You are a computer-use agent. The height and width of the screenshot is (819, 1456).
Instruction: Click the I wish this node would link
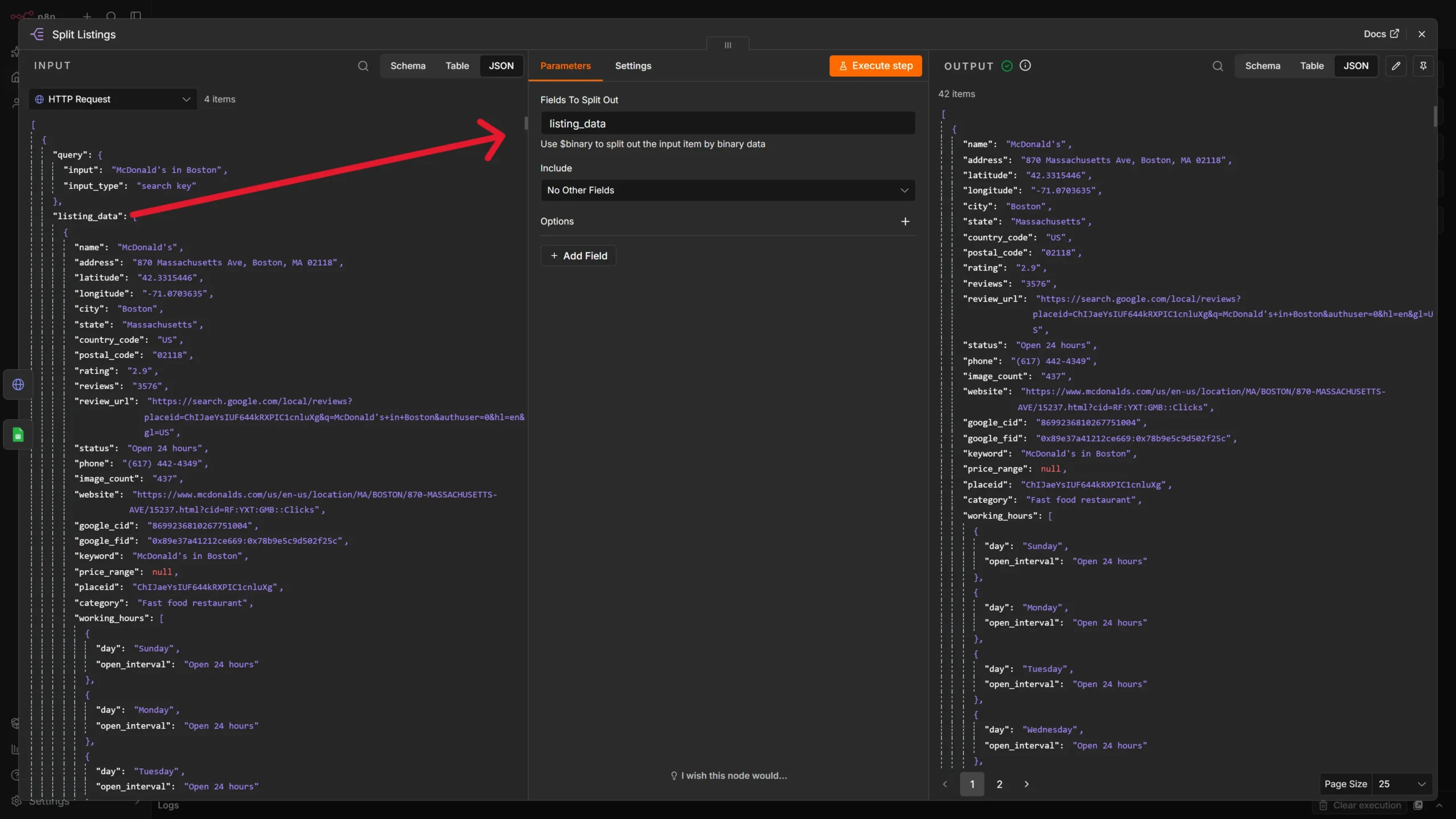pos(729,776)
